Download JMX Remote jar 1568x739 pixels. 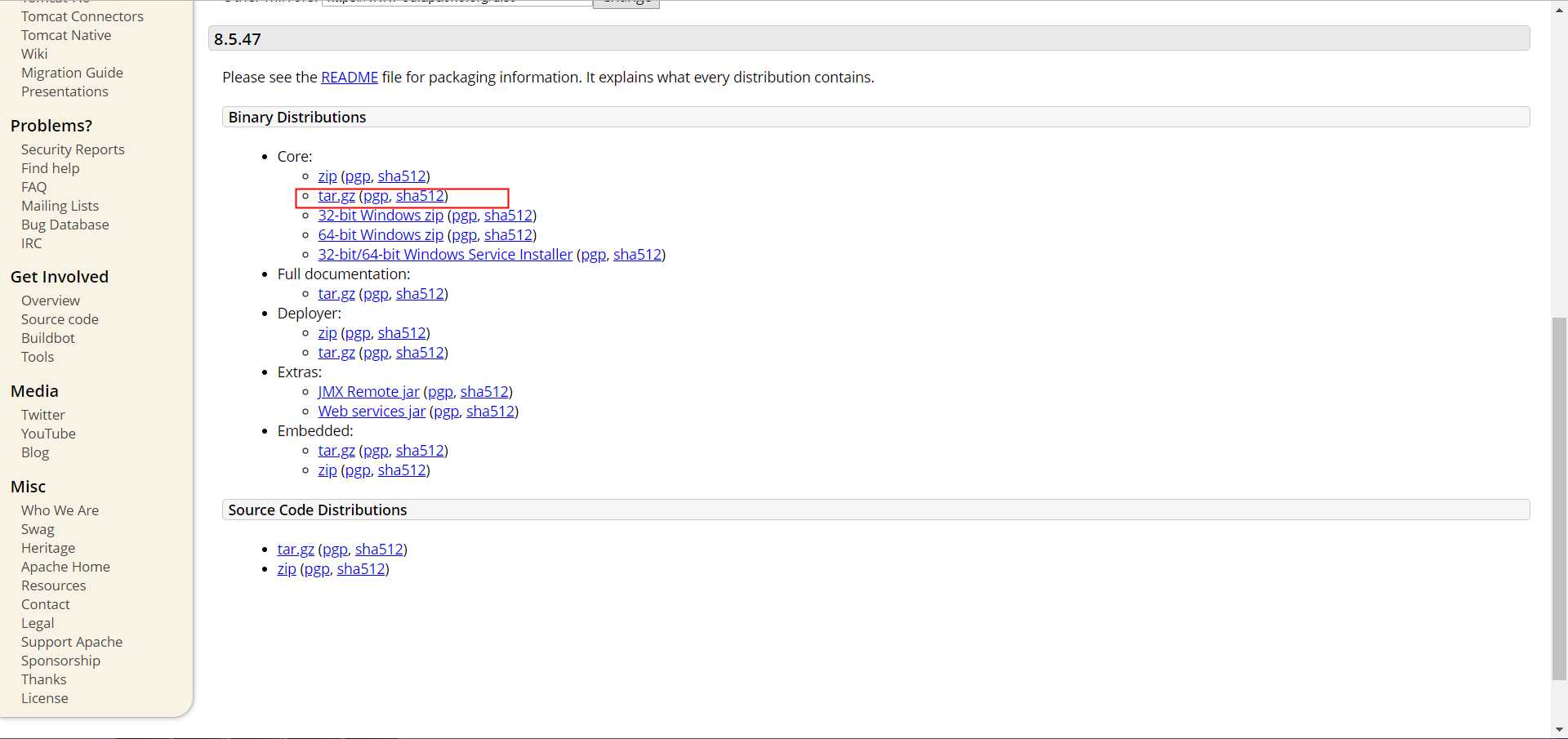point(368,392)
